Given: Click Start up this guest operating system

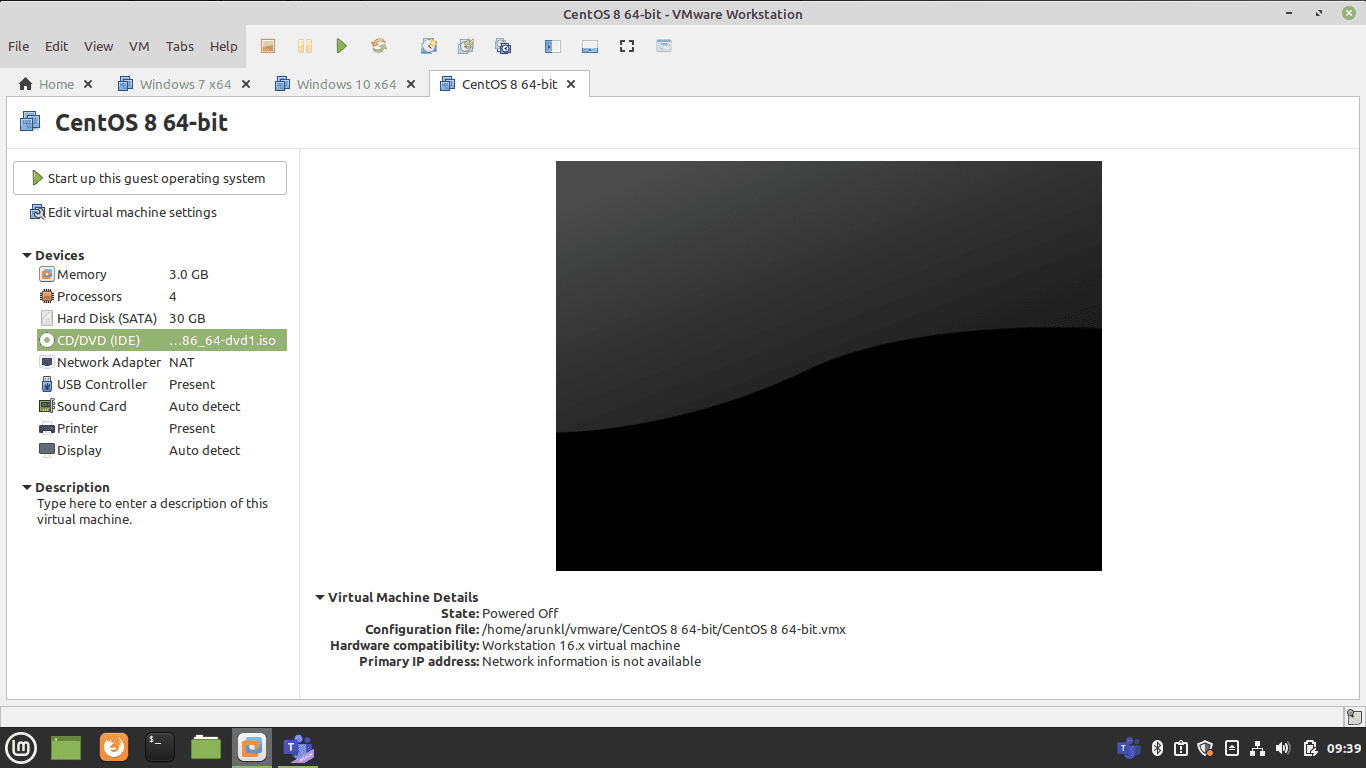Looking at the screenshot, I should tap(150, 178).
